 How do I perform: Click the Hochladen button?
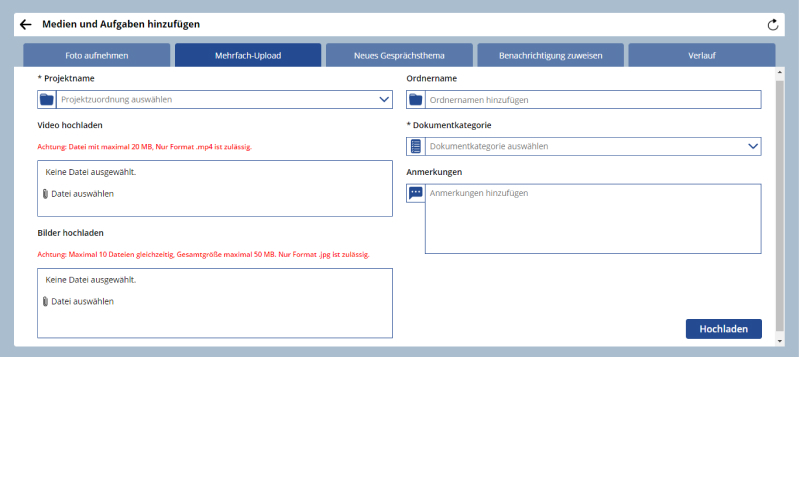723,329
